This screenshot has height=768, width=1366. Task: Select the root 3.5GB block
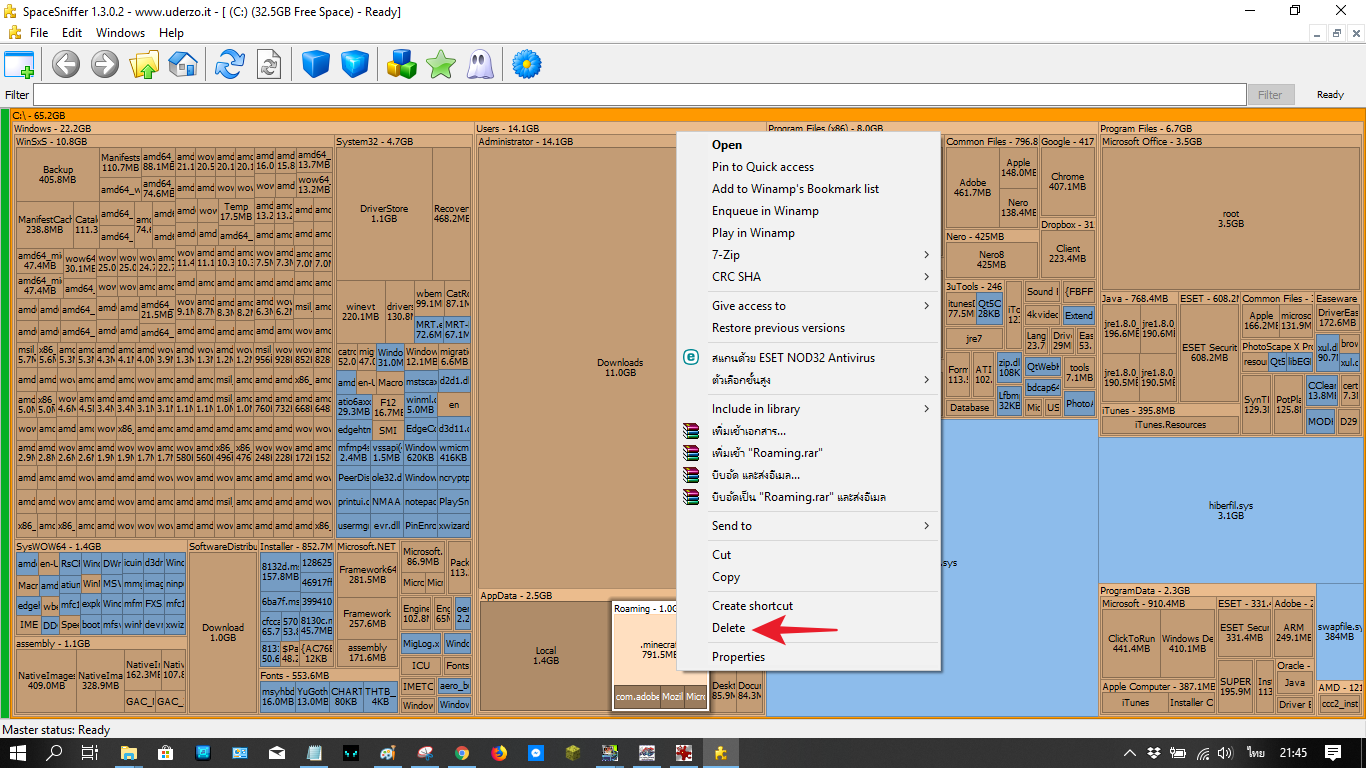1230,219
